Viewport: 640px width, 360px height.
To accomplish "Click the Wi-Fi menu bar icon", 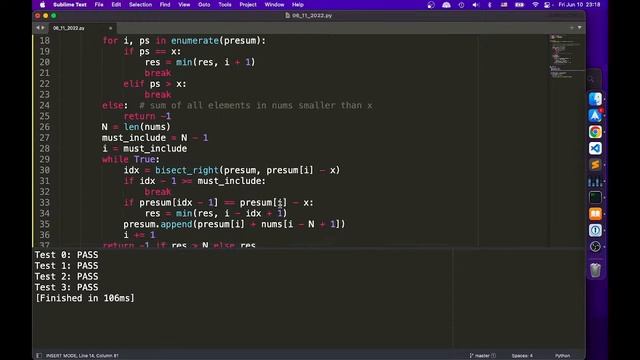I will (535, 5).
